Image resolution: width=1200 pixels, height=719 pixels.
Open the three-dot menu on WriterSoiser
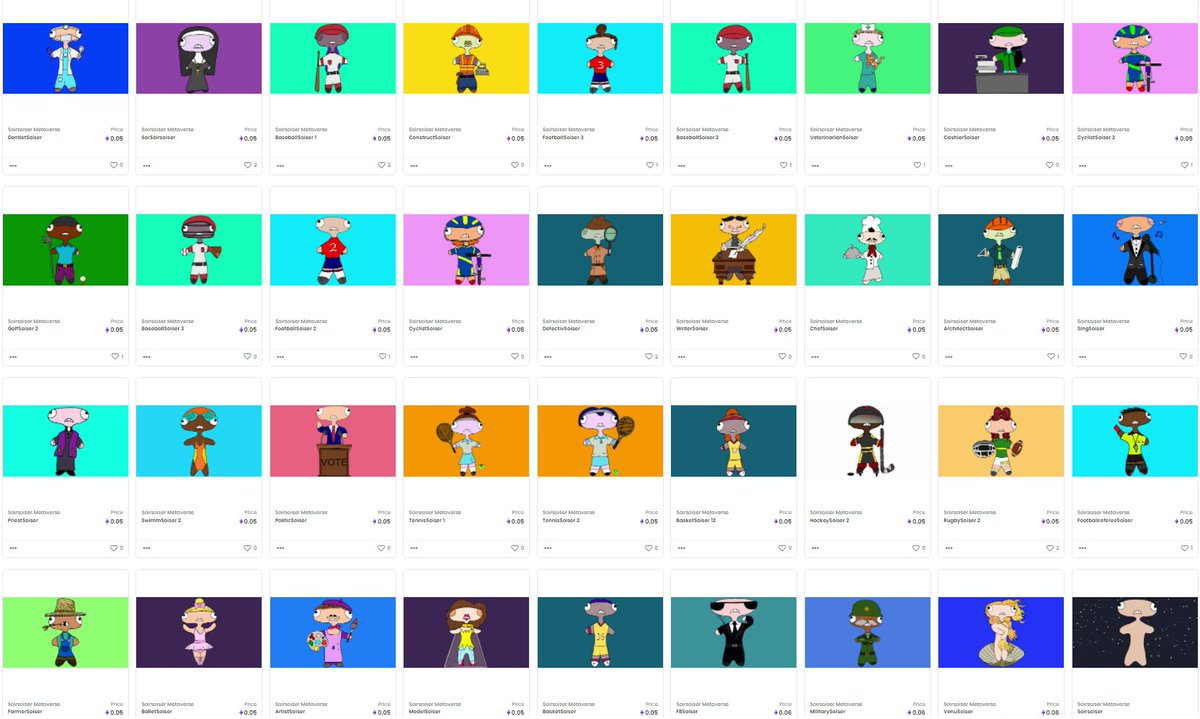[681, 356]
